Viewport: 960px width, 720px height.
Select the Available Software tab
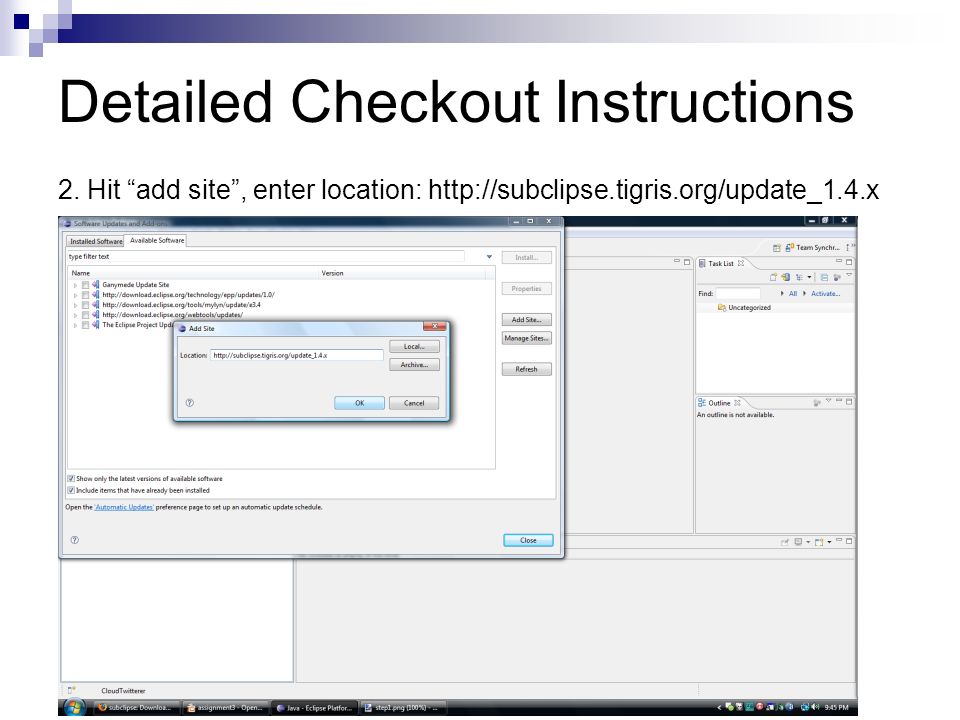click(x=157, y=241)
